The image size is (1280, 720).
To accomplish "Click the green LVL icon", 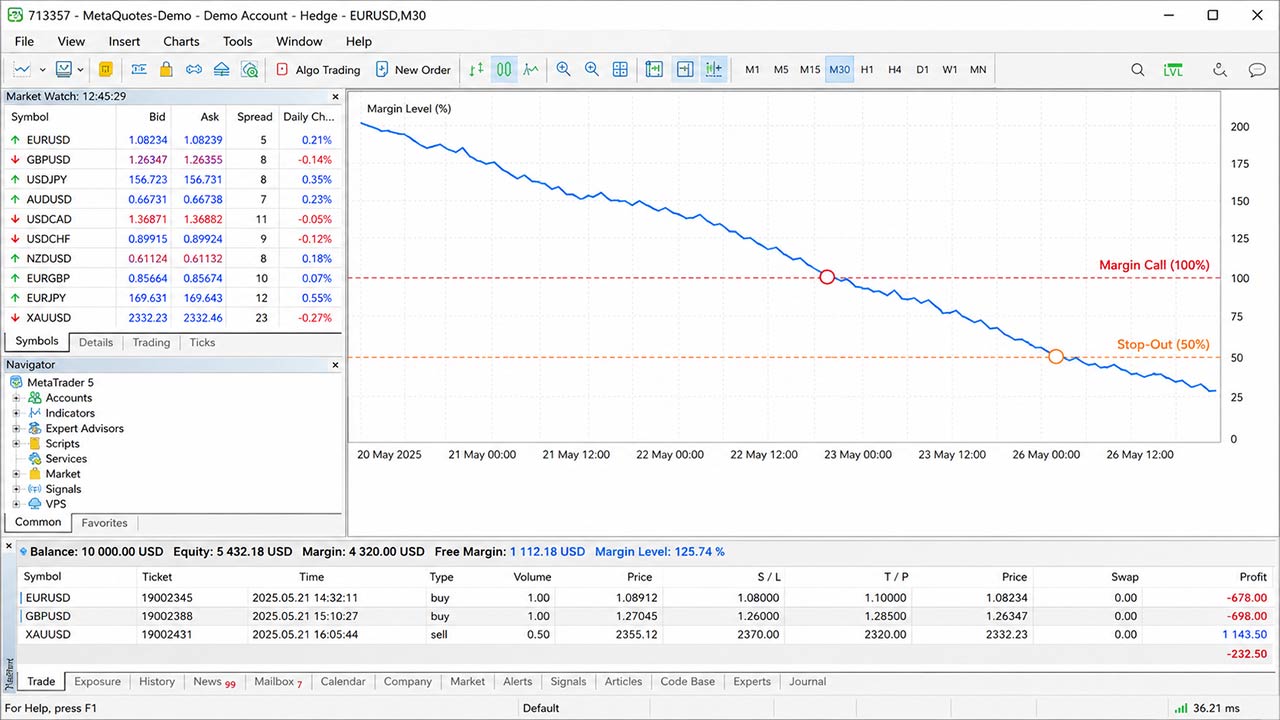I will click(x=1173, y=70).
